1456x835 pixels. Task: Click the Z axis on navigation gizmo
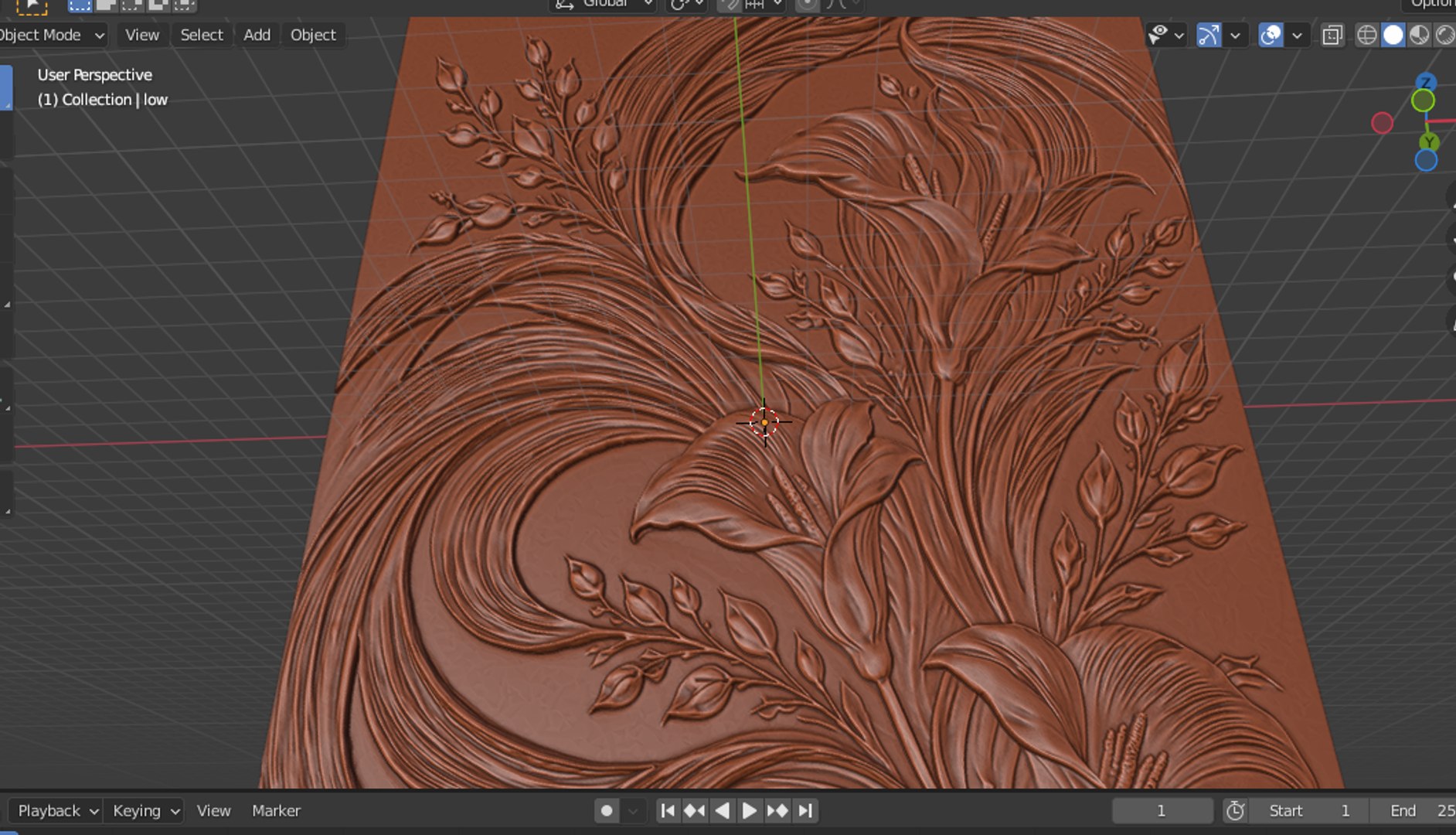coord(1426,82)
